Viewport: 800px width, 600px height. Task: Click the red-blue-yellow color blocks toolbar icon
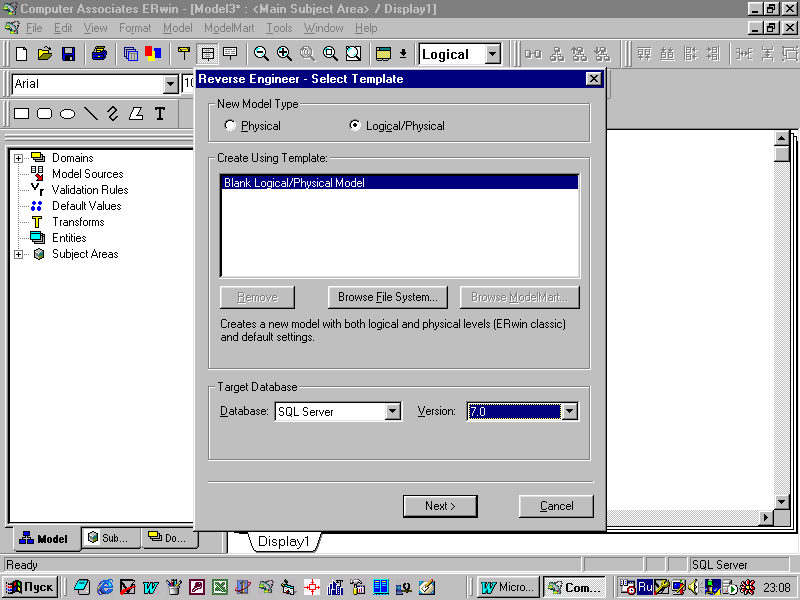click(153, 54)
